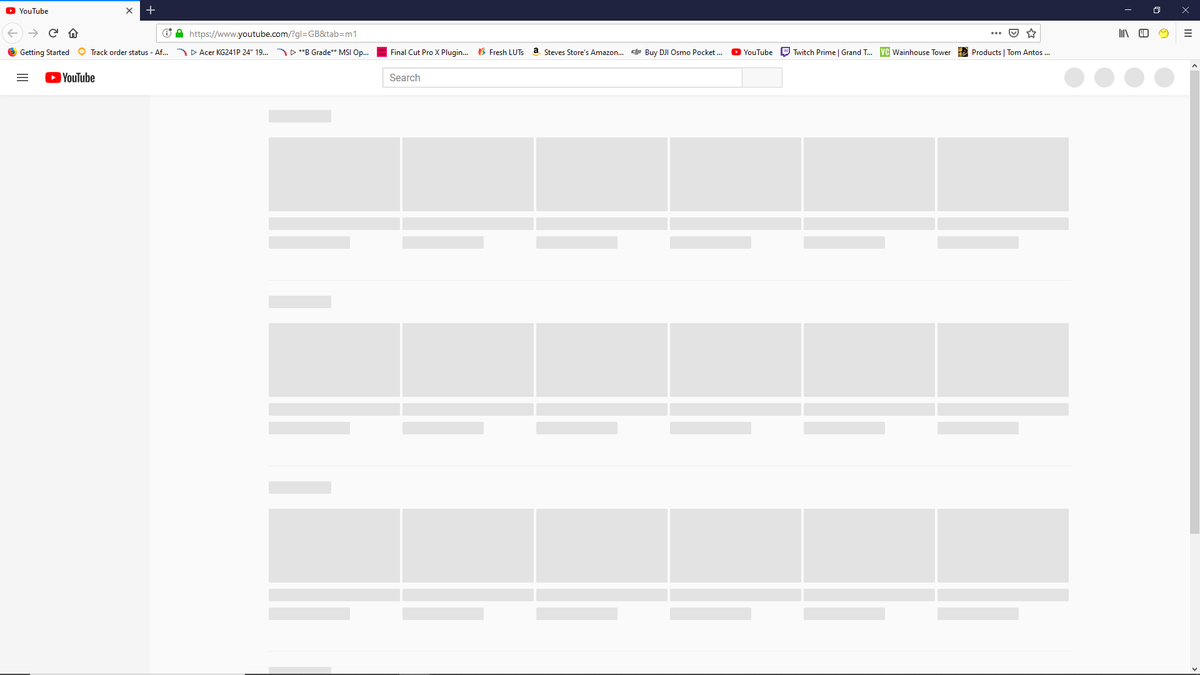
Task: Open the Firefox application menu
Action: [x=1187, y=33]
